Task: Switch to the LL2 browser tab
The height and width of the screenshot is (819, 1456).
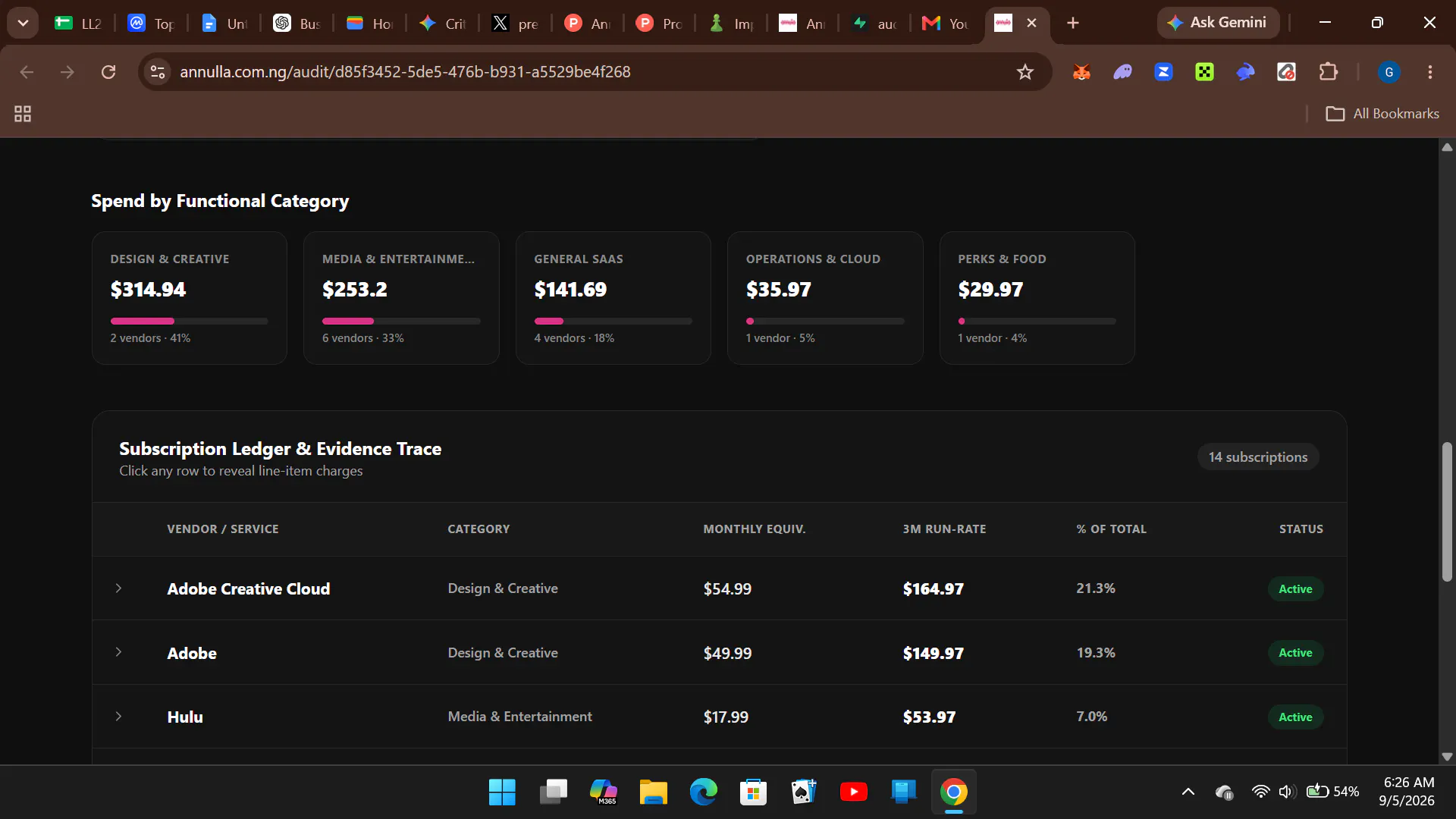Action: (78, 24)
